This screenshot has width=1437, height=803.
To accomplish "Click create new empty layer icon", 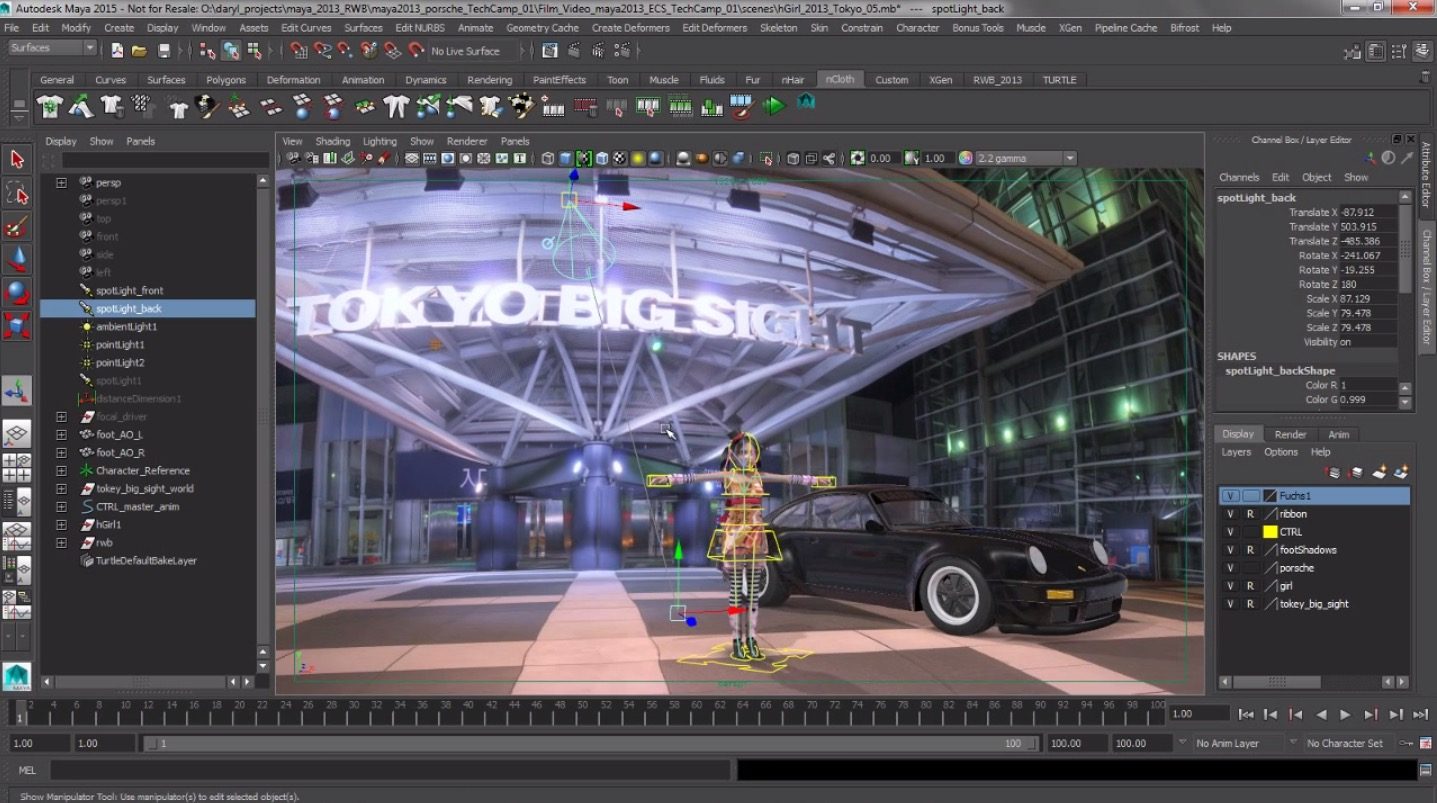I will [1379, 472].
